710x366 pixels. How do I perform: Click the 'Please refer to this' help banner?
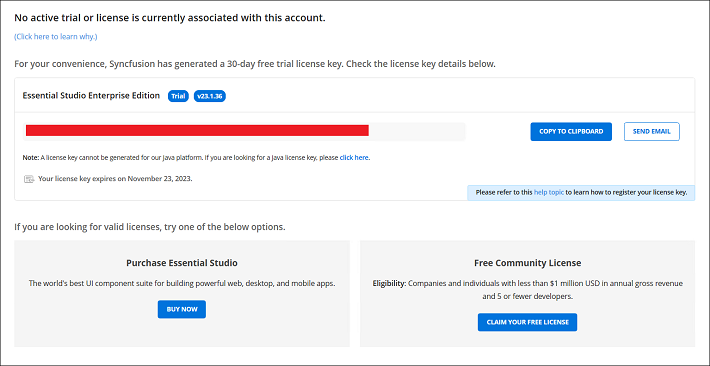(x=581, y=193)
